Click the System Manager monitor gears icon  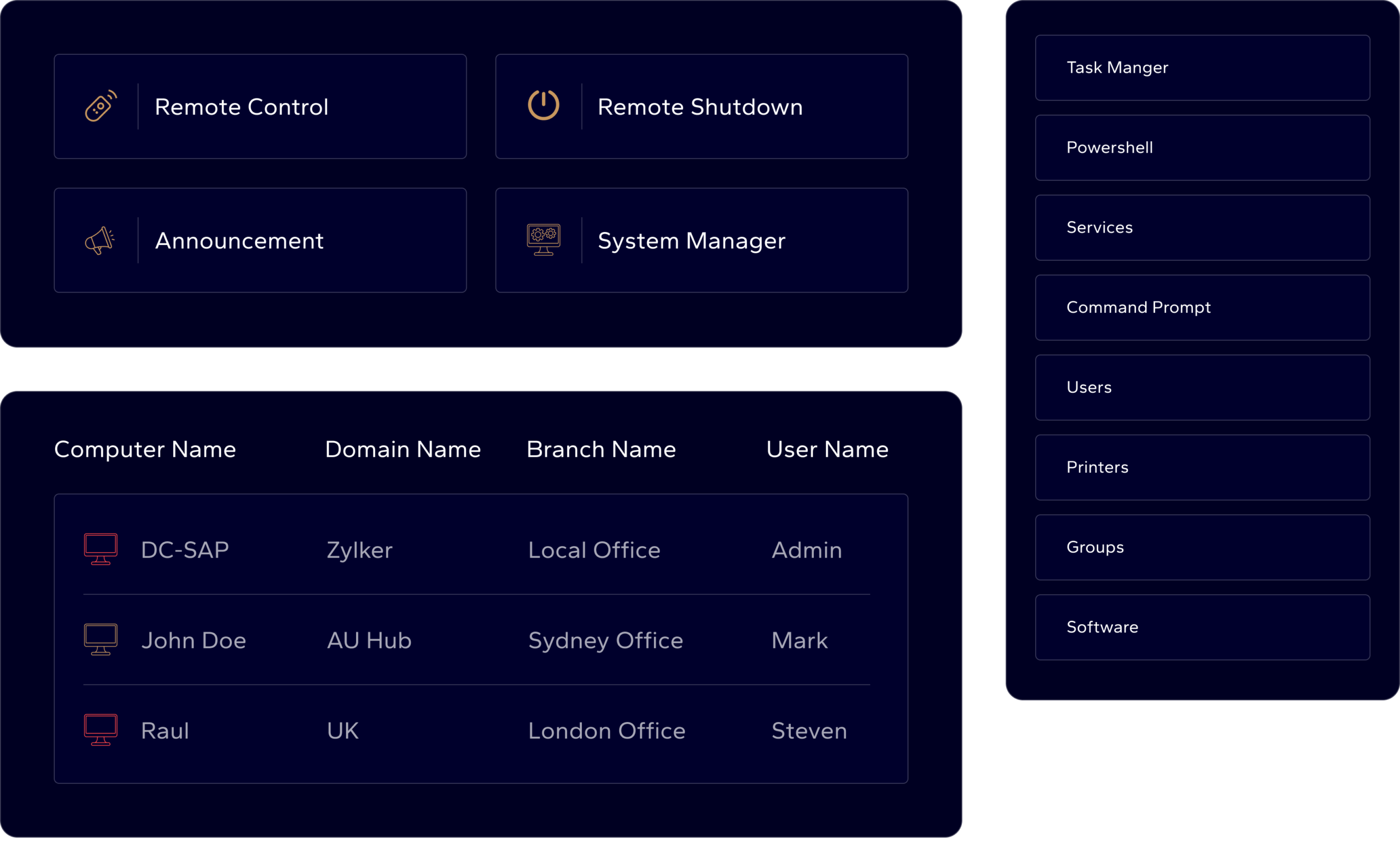(543, 240)
